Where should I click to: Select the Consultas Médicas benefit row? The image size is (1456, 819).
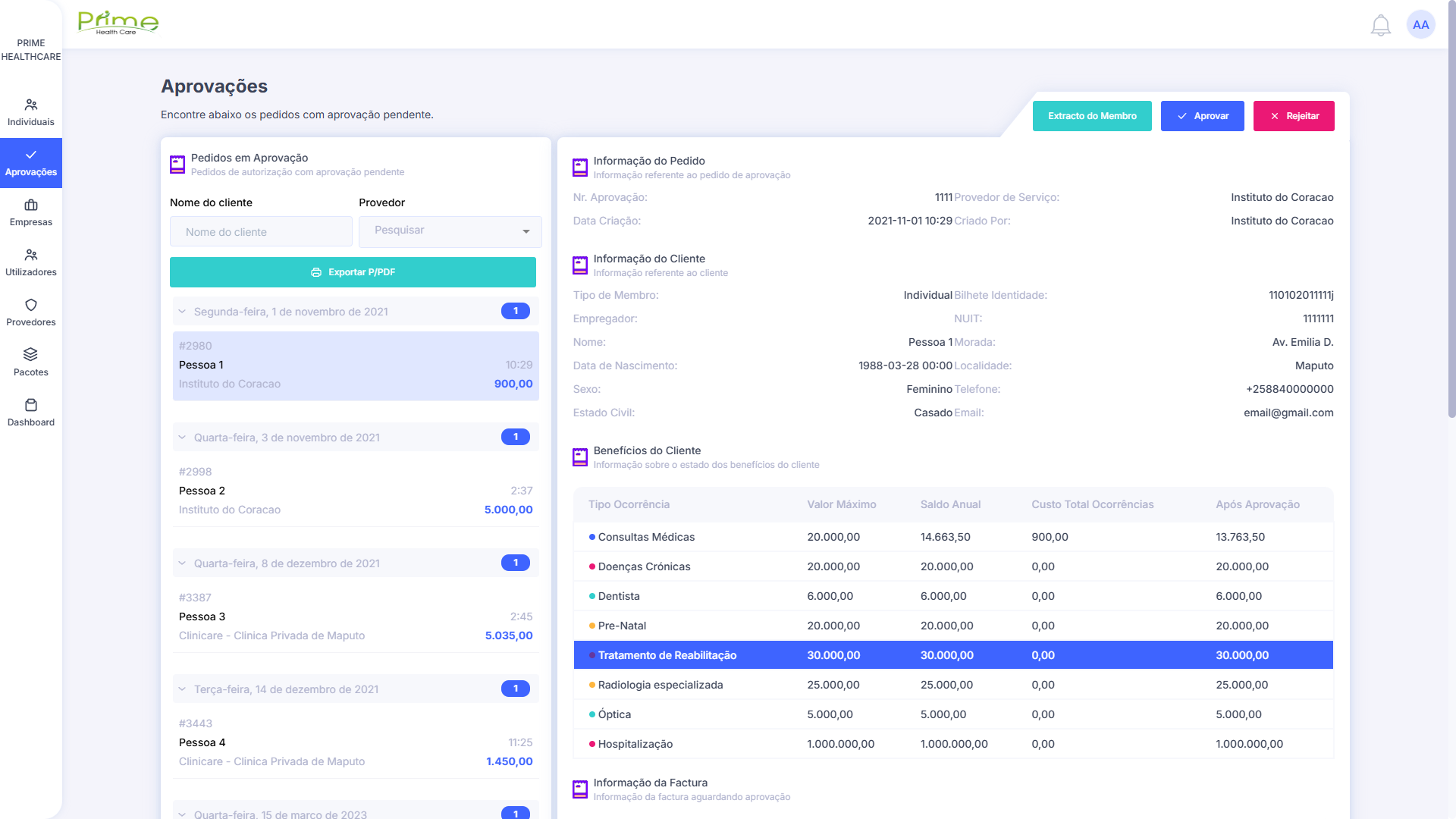pos(953,537)
